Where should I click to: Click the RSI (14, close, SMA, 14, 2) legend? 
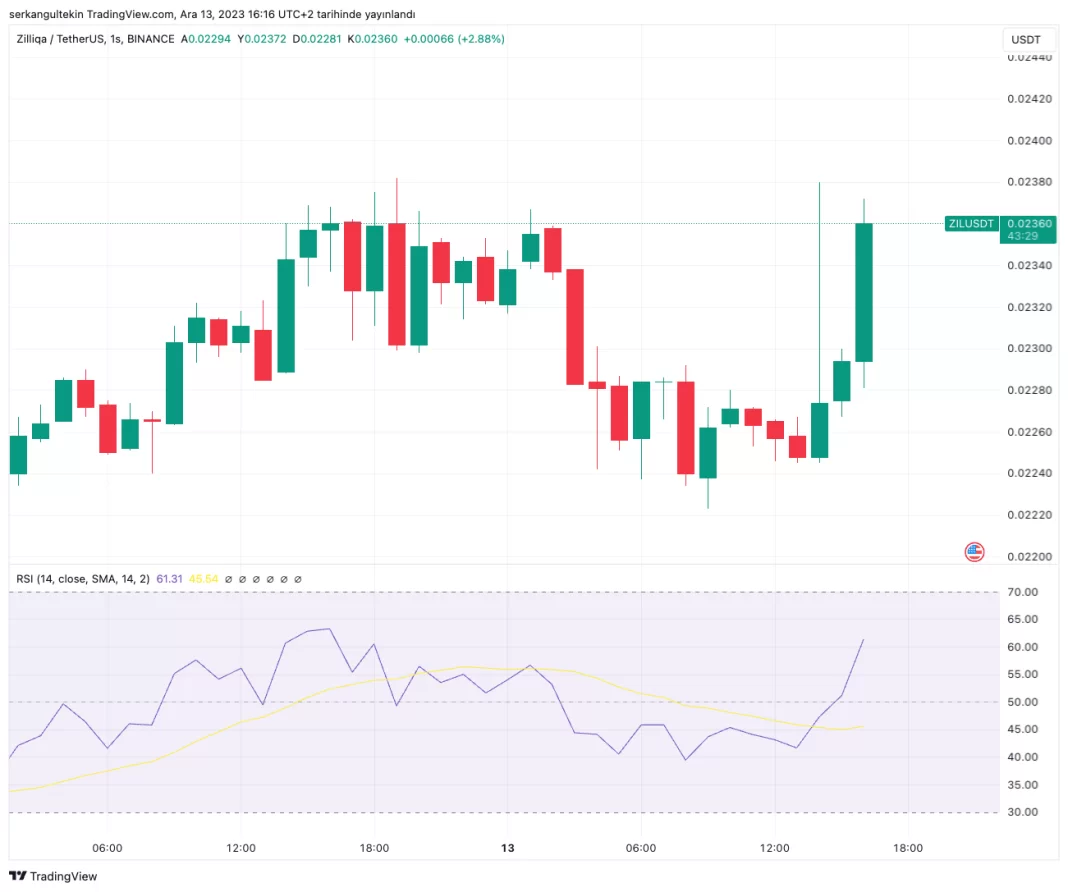tap(83, 579)
